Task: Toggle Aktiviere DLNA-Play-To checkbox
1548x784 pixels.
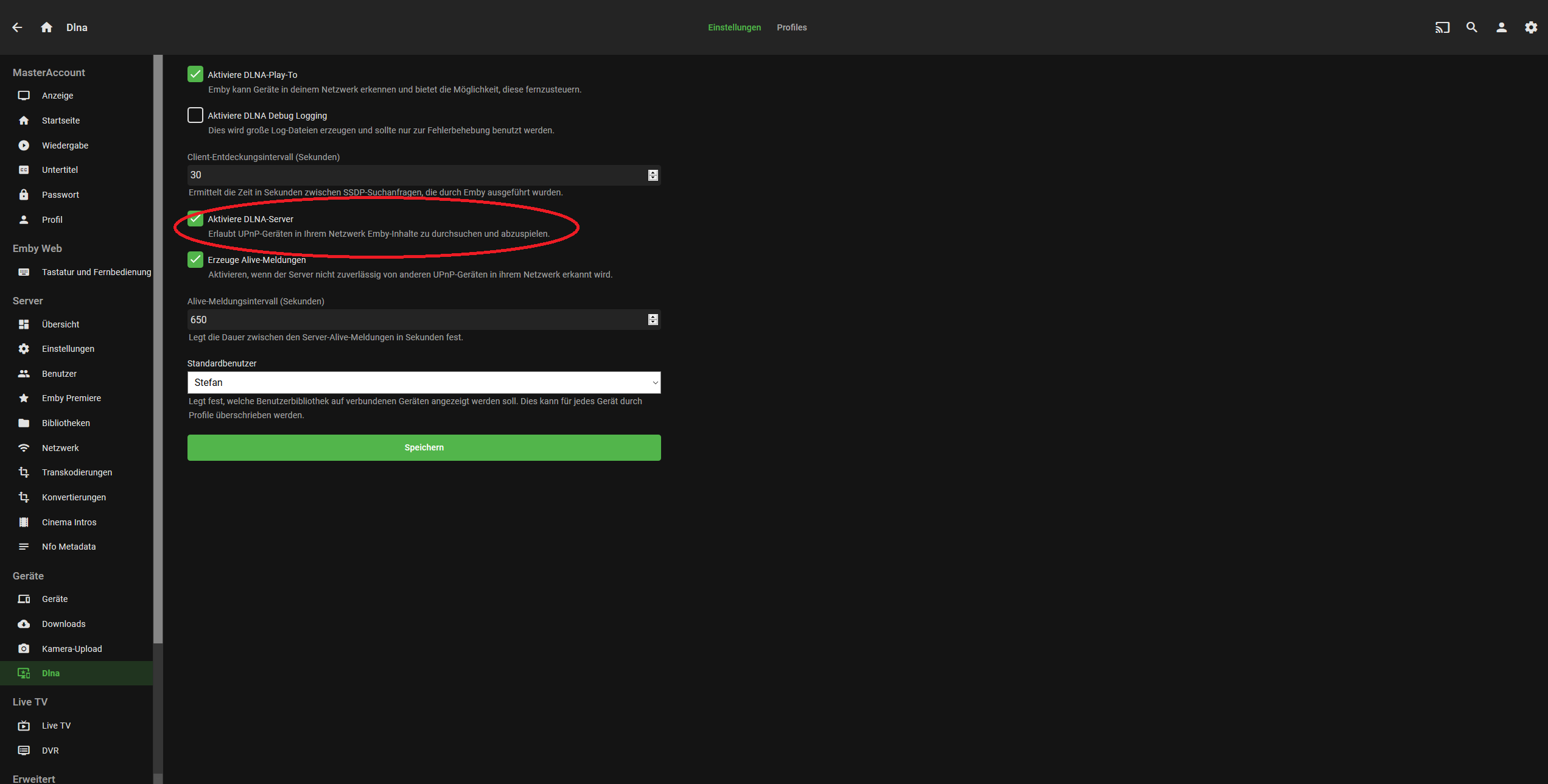Action: (x=195, y=74)
